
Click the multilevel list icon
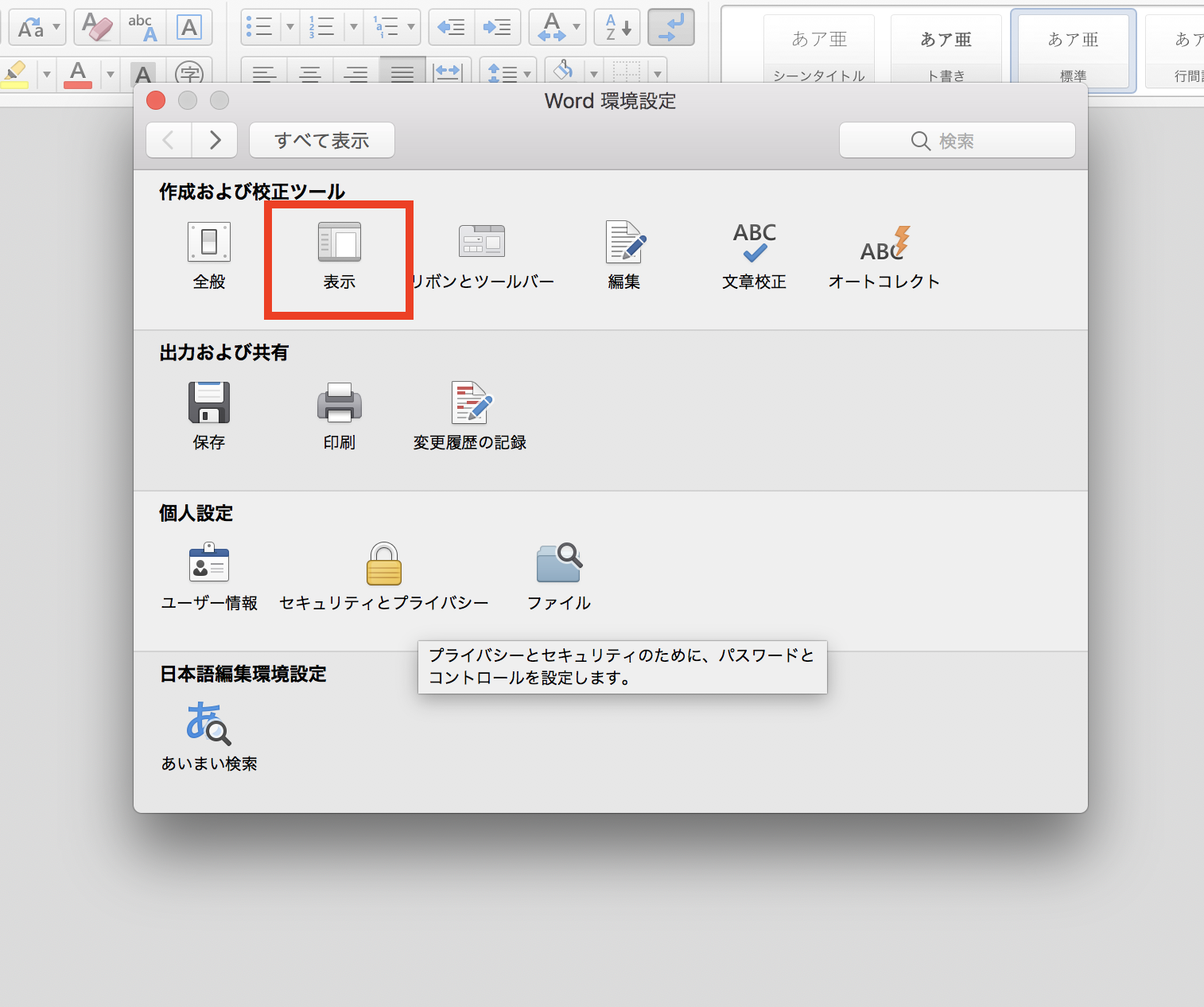coord(386,27)
